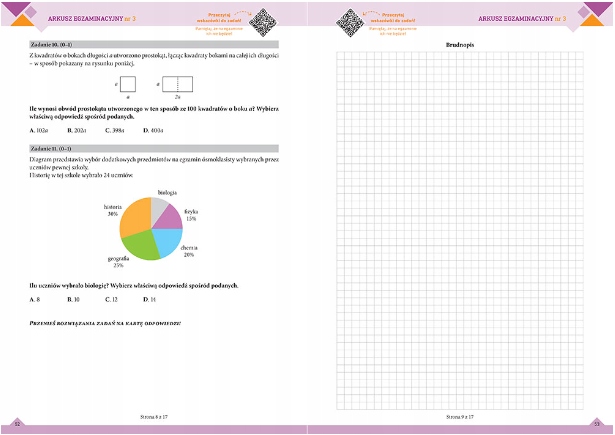The image size is (615, 435).
Task: Click the blue chemia pie slice
Action: tap(169, 242)
